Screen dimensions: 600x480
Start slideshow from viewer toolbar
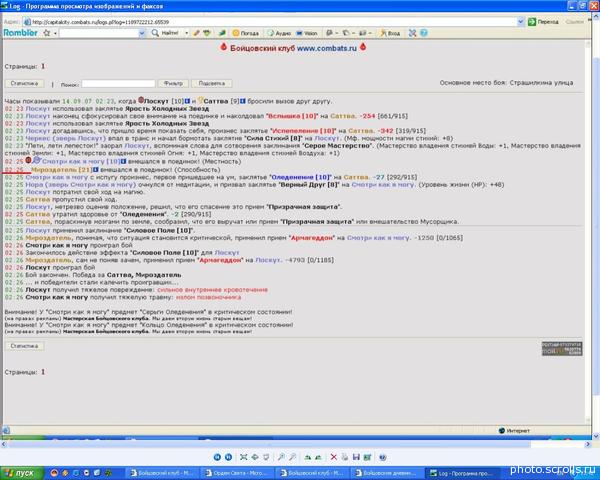pyautogui.click(x=266, y=457)
